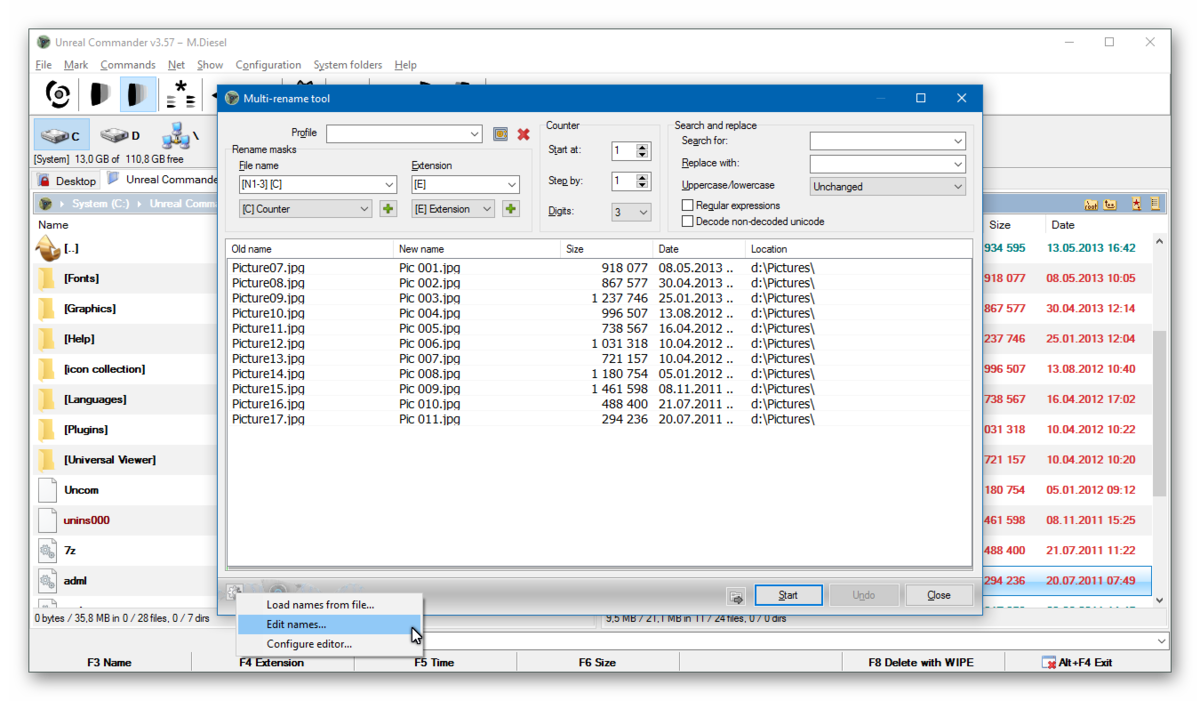
Task: Click the parent folder icon in right panel
Action: tap(1110, 204)
